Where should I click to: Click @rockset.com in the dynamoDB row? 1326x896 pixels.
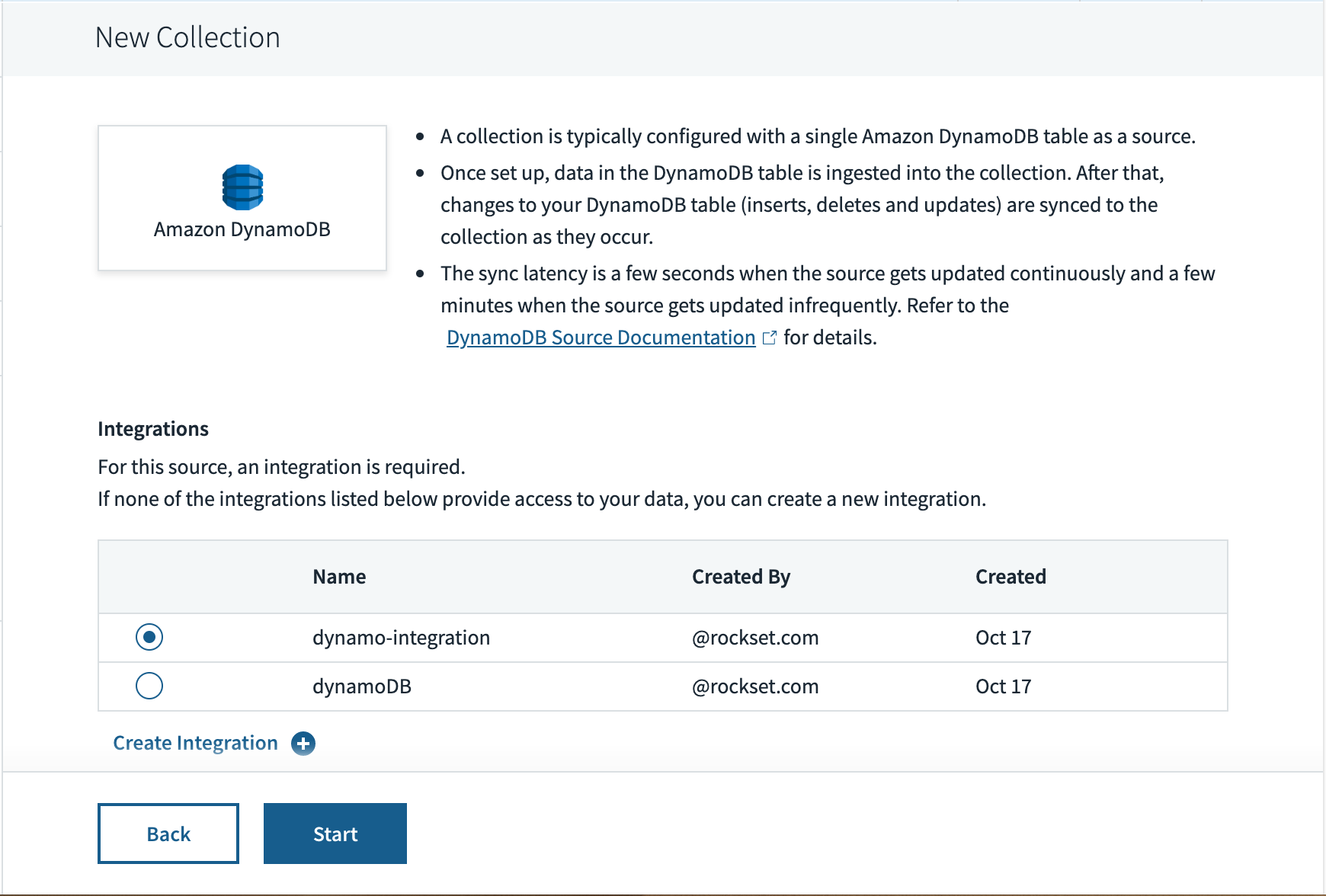pyautogui.click(x=755, y=686)
